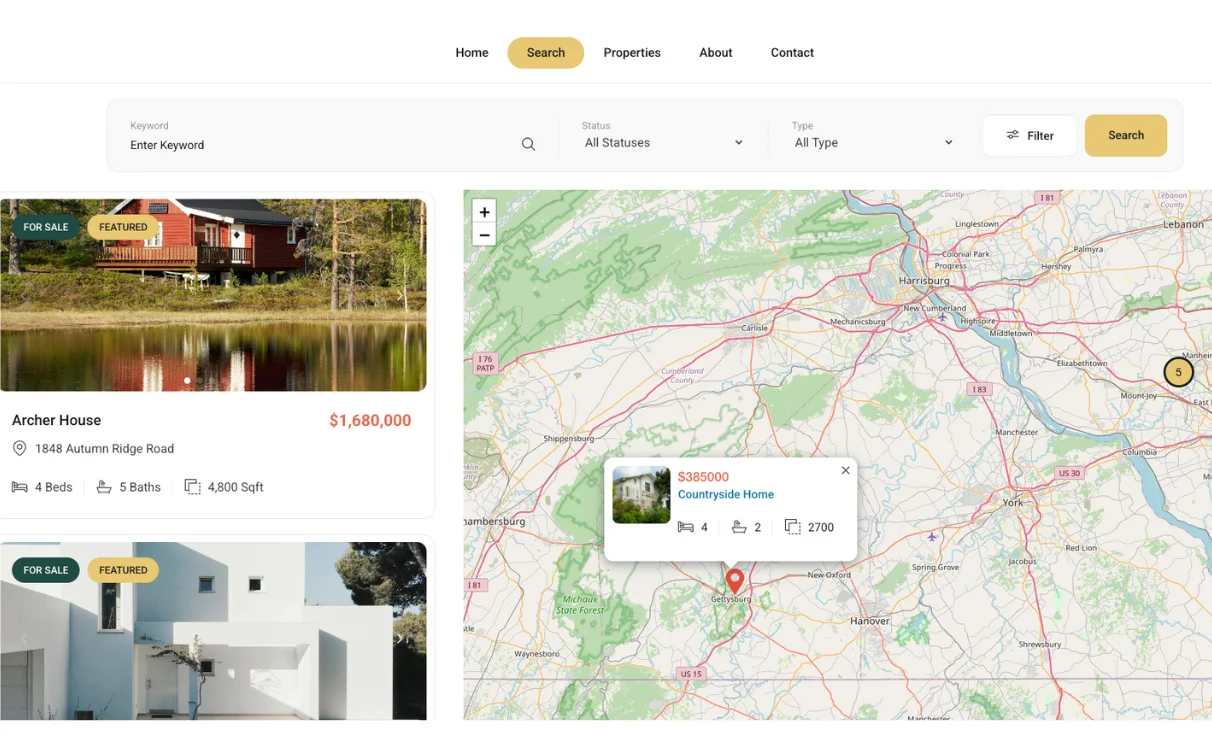
Task: Open the cluster marker showing 5
Action: (x=1178, y=372)
